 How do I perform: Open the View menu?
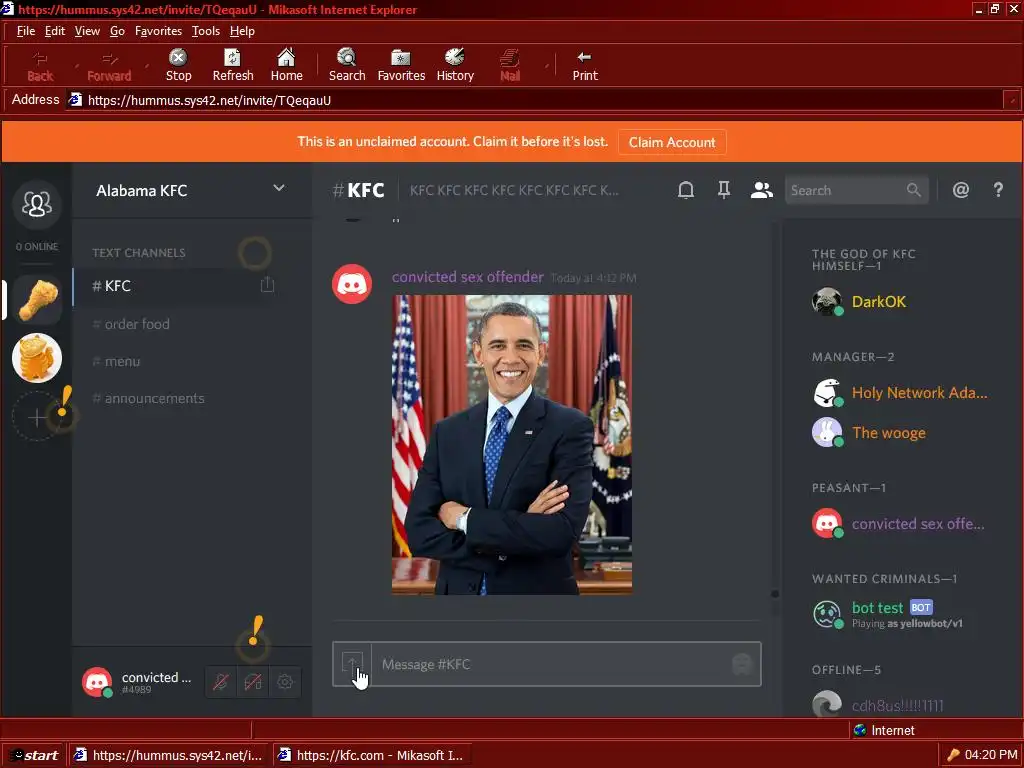[x=87, y=31]
